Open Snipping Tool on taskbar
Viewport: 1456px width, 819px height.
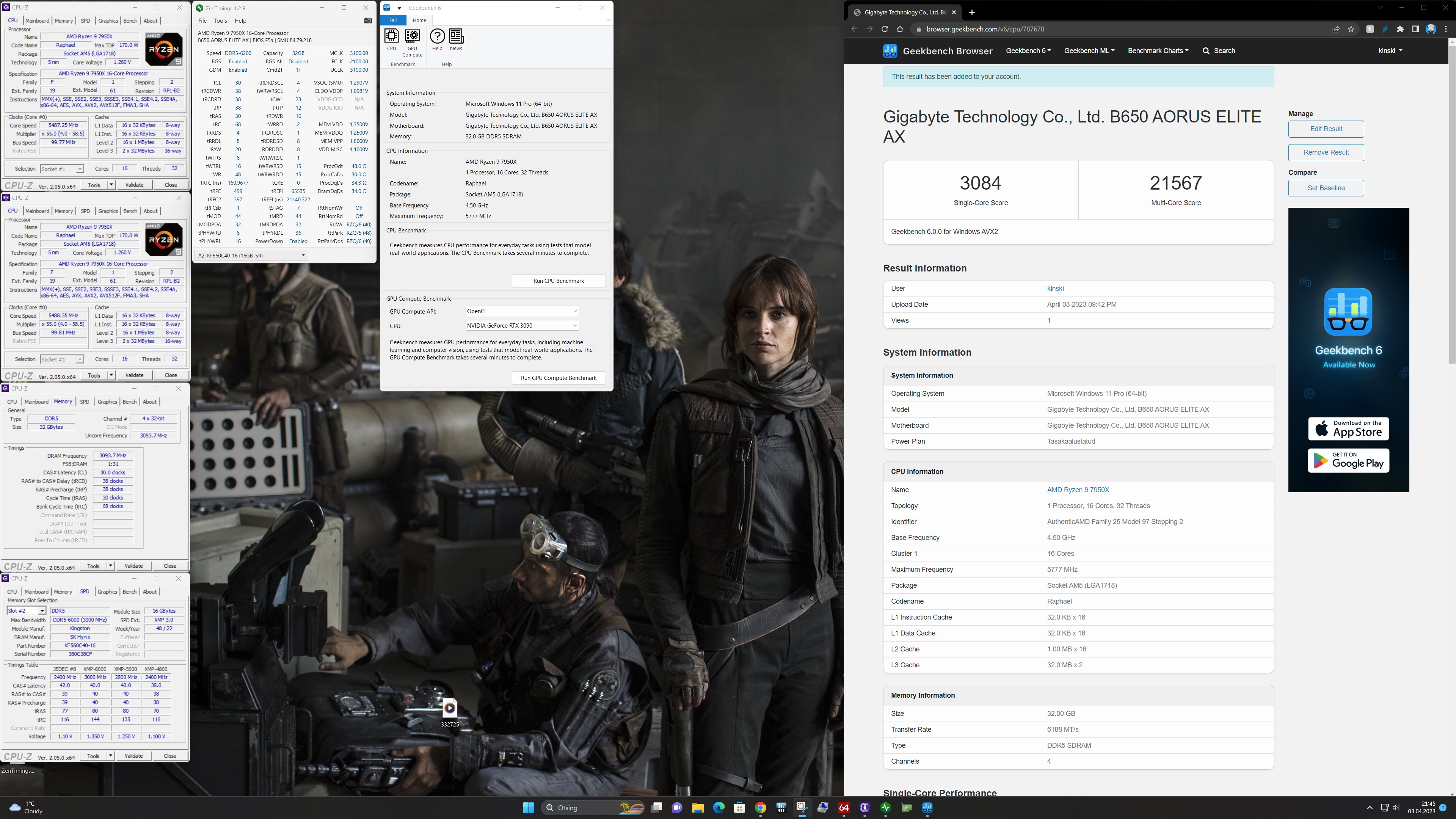tap(802, 808)
